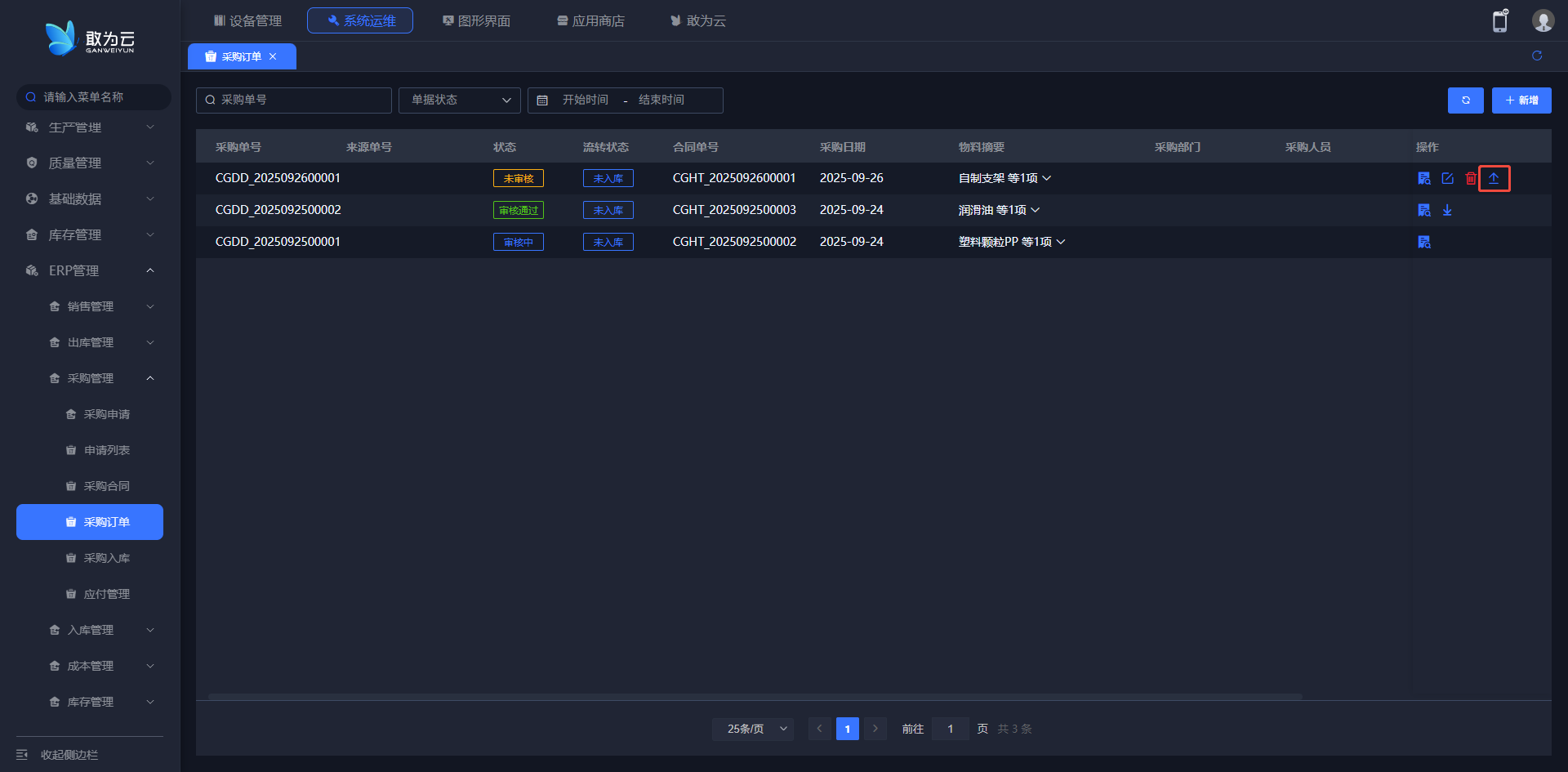Open 采购申请 in sidebar
Viewport: 1568px width, 772px height.
(90, 415)
